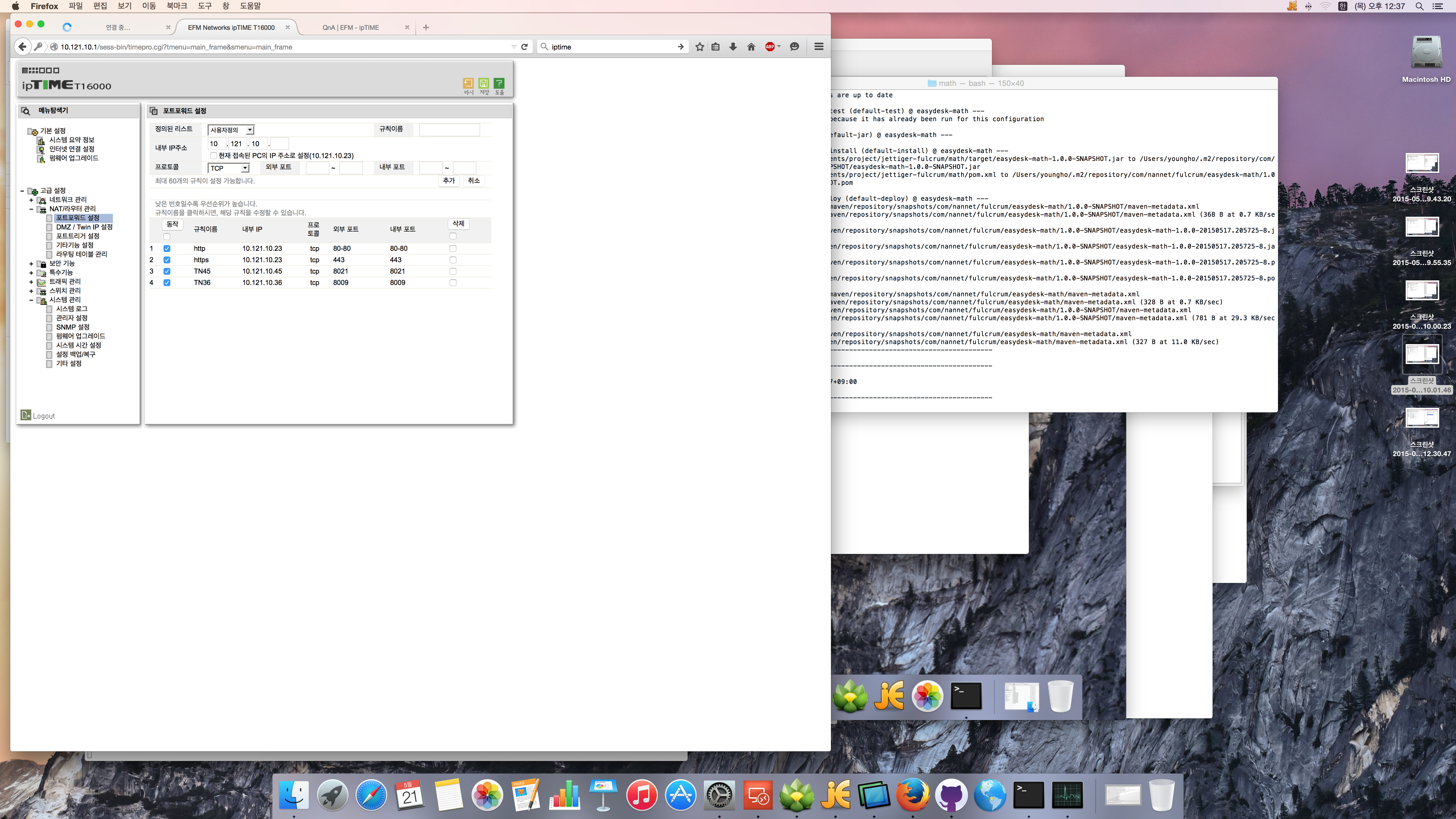Launch iTunes from the Dock
Screen dimensions: 1456x819
pos(642,795)
